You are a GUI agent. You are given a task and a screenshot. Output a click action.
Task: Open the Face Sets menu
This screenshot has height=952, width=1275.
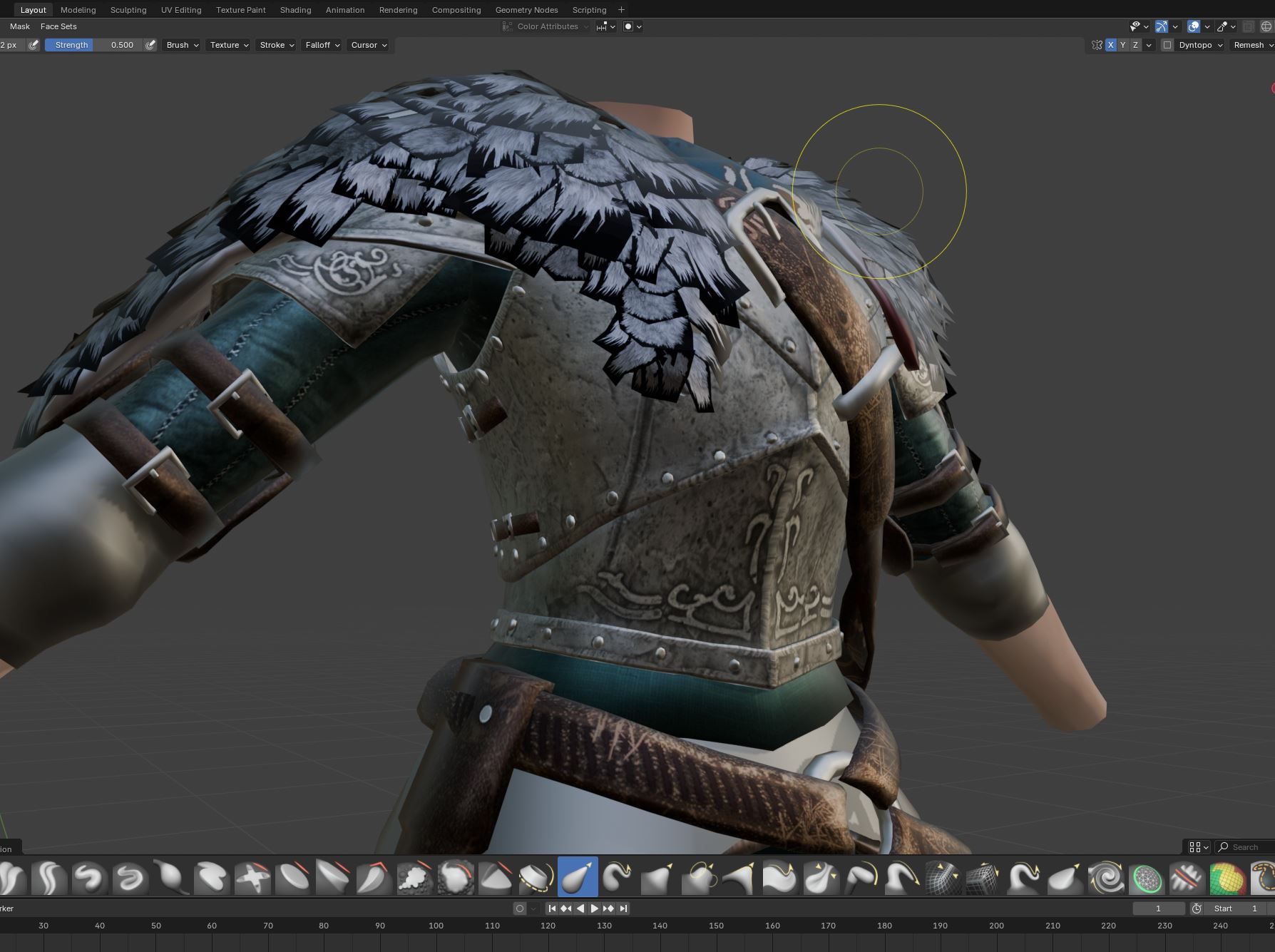58,26
